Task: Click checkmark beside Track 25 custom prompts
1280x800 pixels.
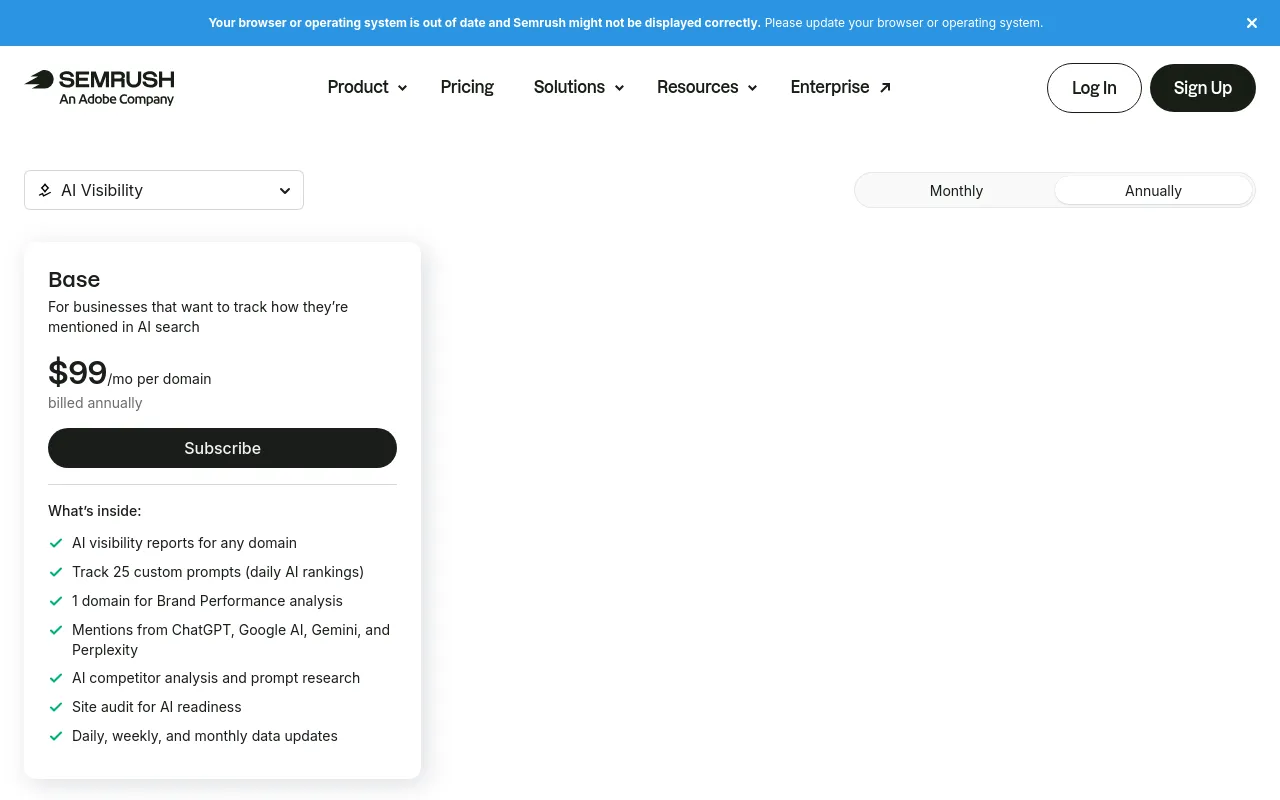Action: (56, 572)
